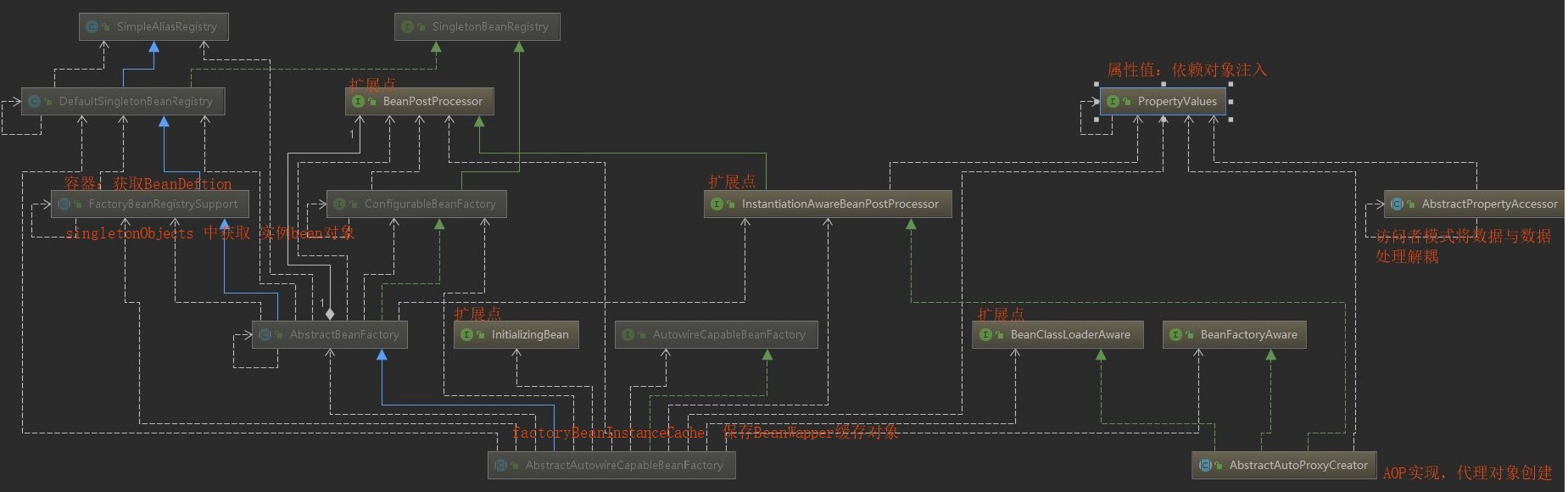The width and height of the screenshot is (1568, 492).
Task: Select the FactoryBeanRegistrySupport node
Action: coord(150,204)
